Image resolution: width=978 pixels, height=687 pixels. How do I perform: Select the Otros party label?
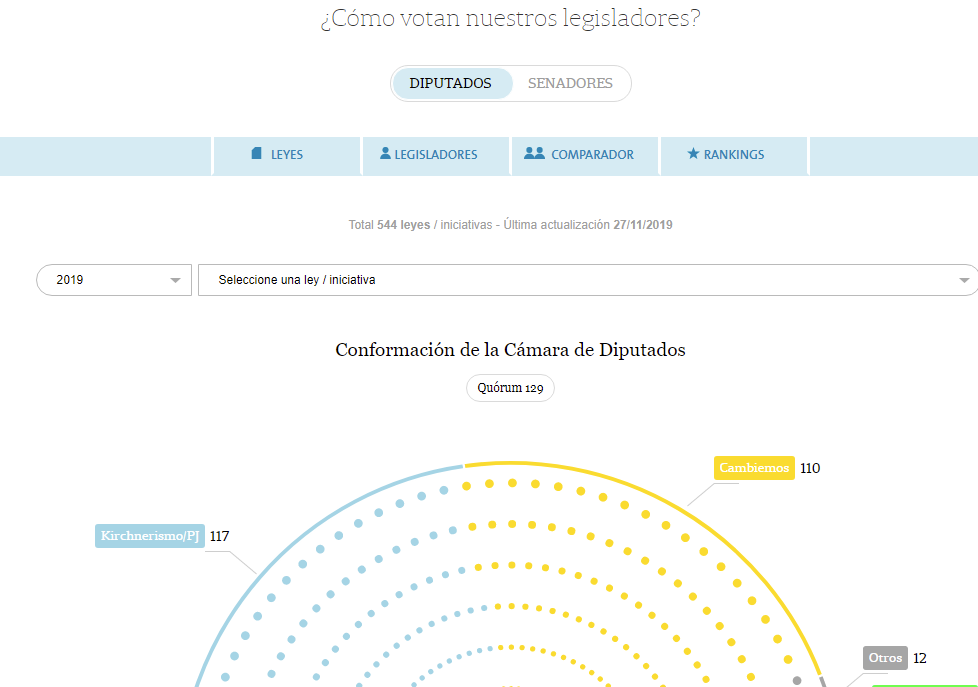coord(885,658)
